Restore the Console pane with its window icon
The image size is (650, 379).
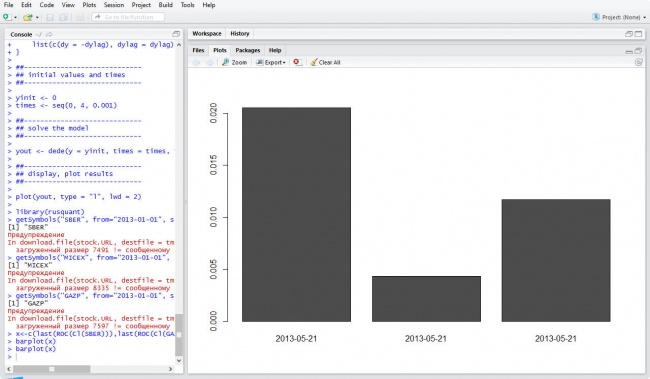[x=176, y=34]
